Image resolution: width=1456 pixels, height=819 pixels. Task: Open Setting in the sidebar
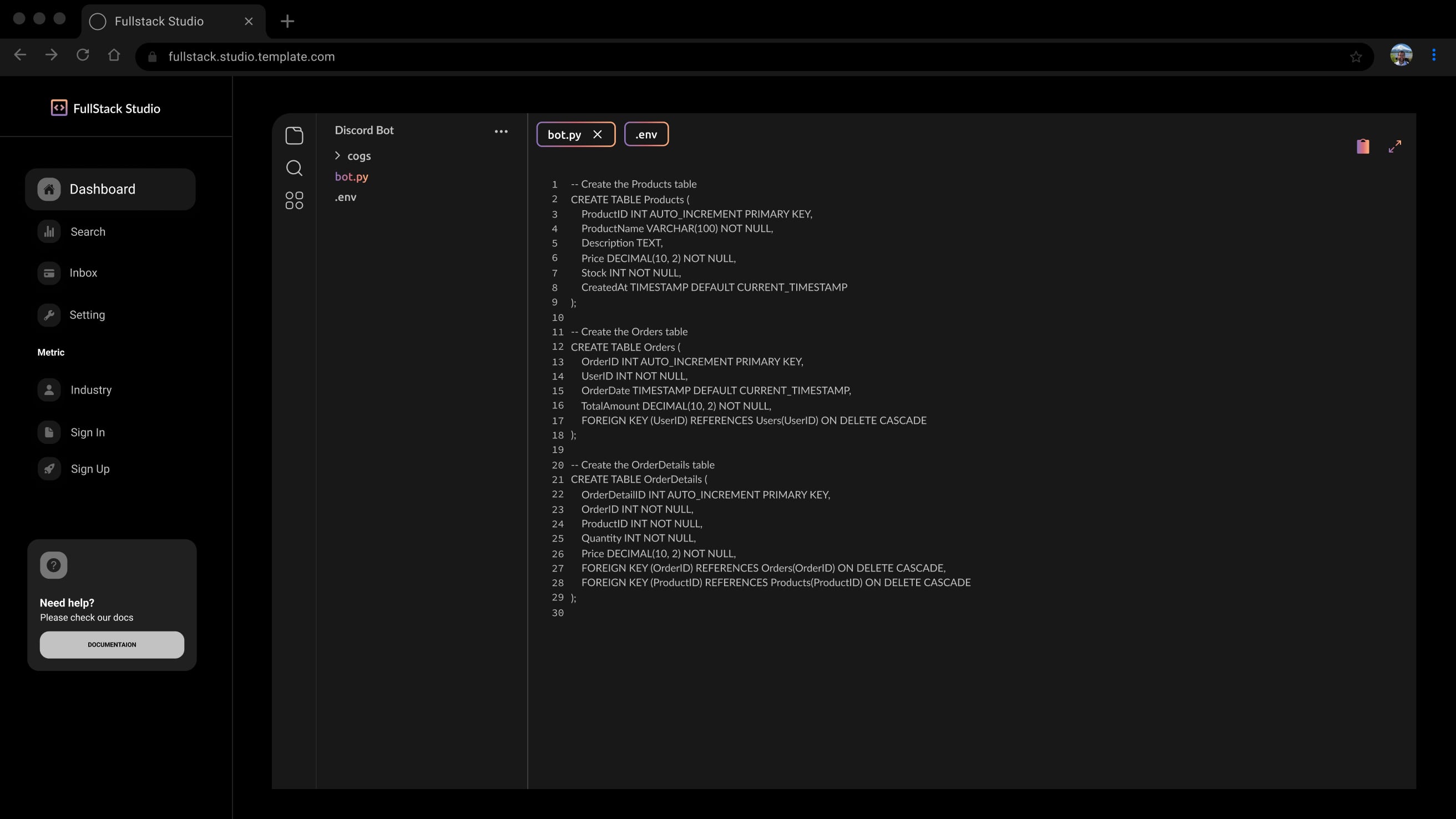point(87,315)
